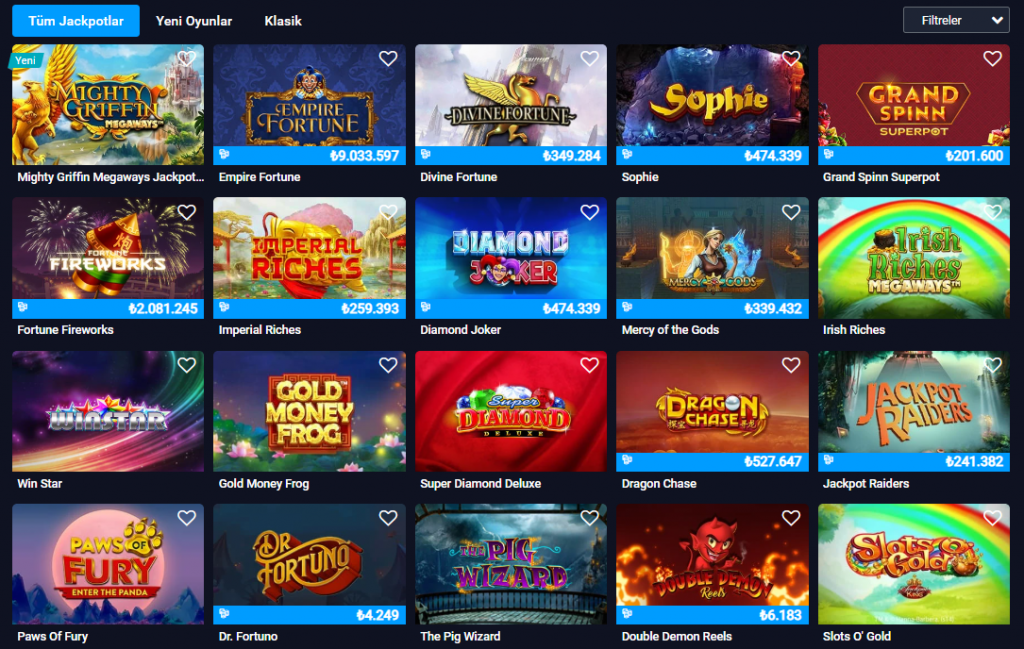Click the Filtreler dropdown chevron arrow
The image size is (1024, 649).
[x=997, y=20]
